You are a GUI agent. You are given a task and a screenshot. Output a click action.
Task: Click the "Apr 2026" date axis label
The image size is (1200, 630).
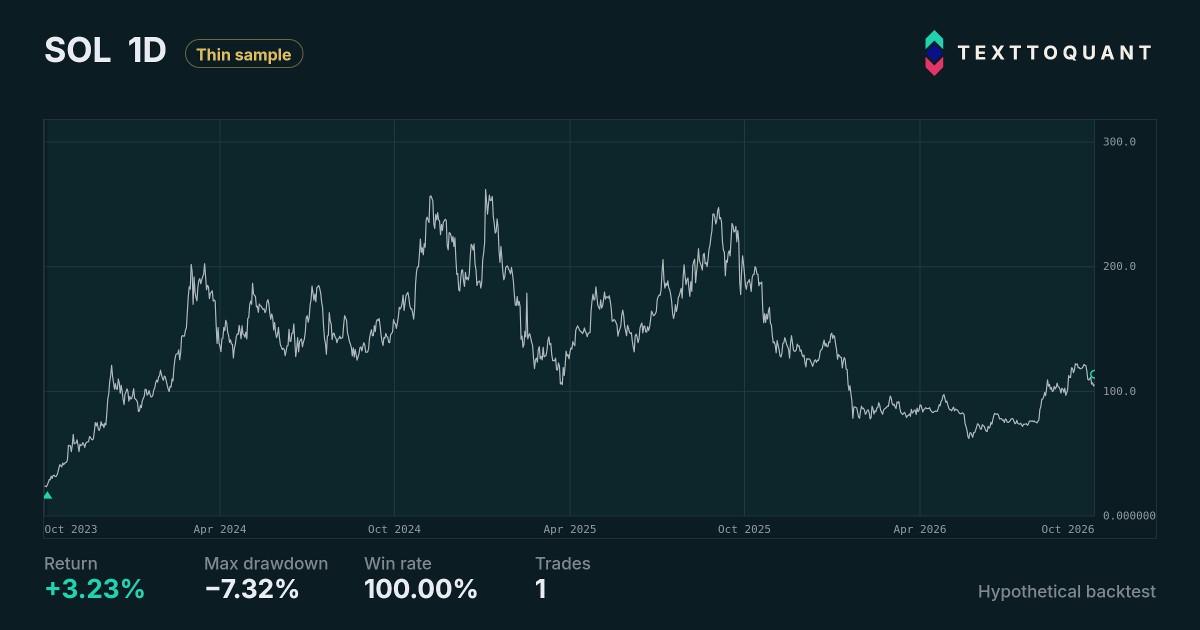(920, 529)
